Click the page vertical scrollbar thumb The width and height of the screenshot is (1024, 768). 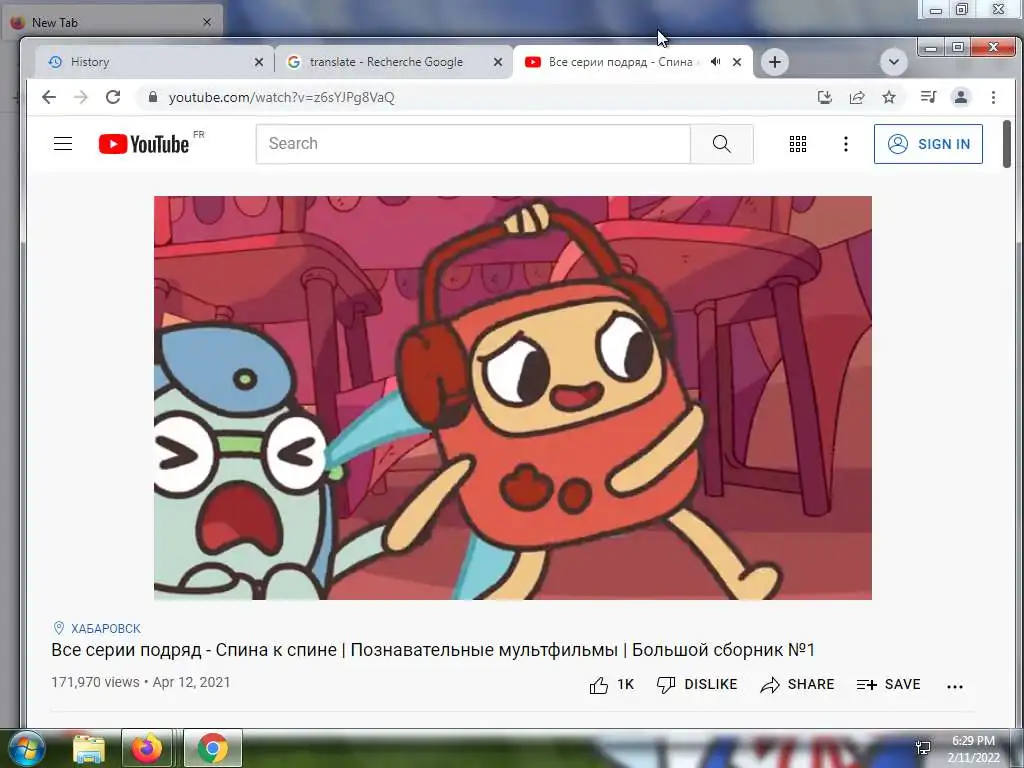coord(1006,144)
